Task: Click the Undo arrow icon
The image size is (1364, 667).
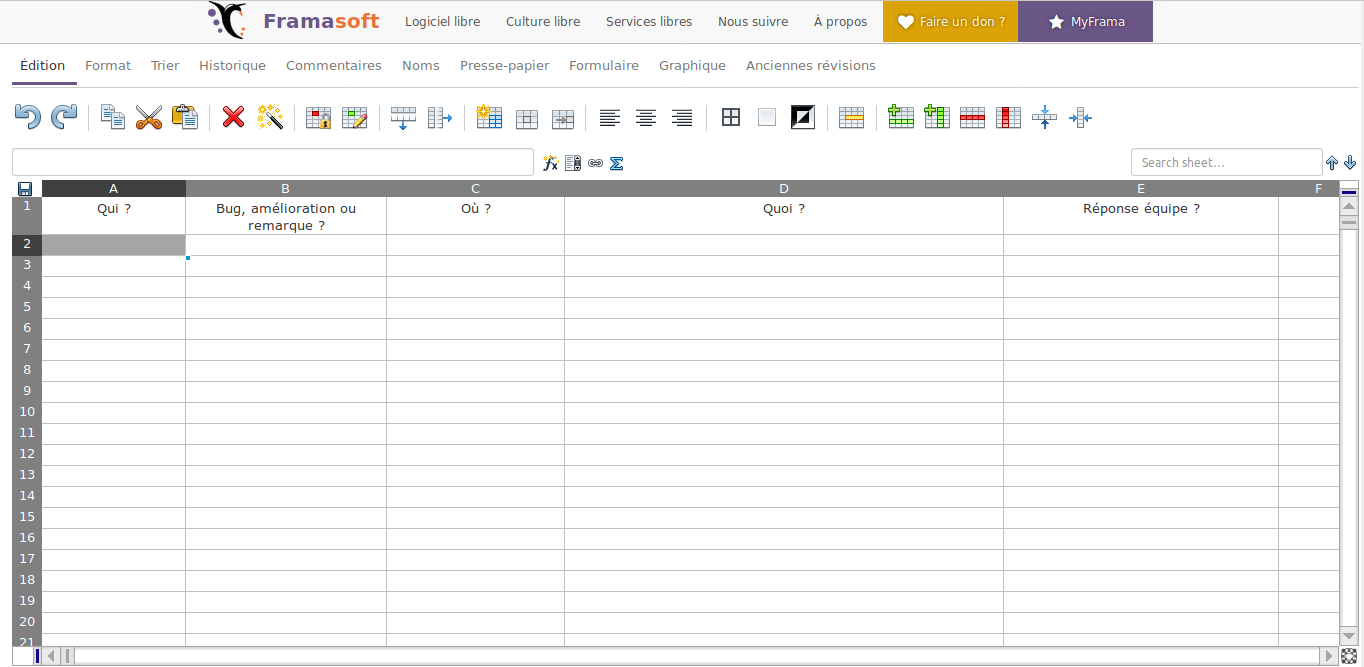Action: point(27,118)
